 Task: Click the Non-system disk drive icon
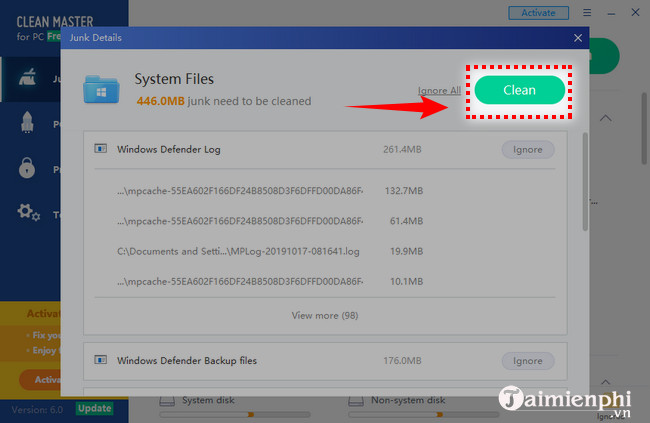point(356,401)
